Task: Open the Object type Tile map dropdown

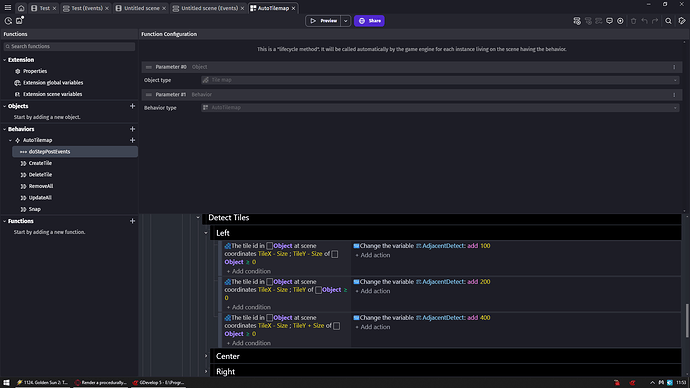Action: pyautogui.click(x=440, y=80)
